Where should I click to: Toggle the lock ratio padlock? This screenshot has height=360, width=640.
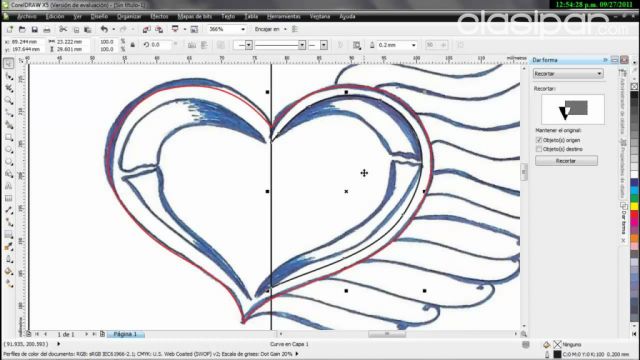pyautogui.click(x=133, y=45)
